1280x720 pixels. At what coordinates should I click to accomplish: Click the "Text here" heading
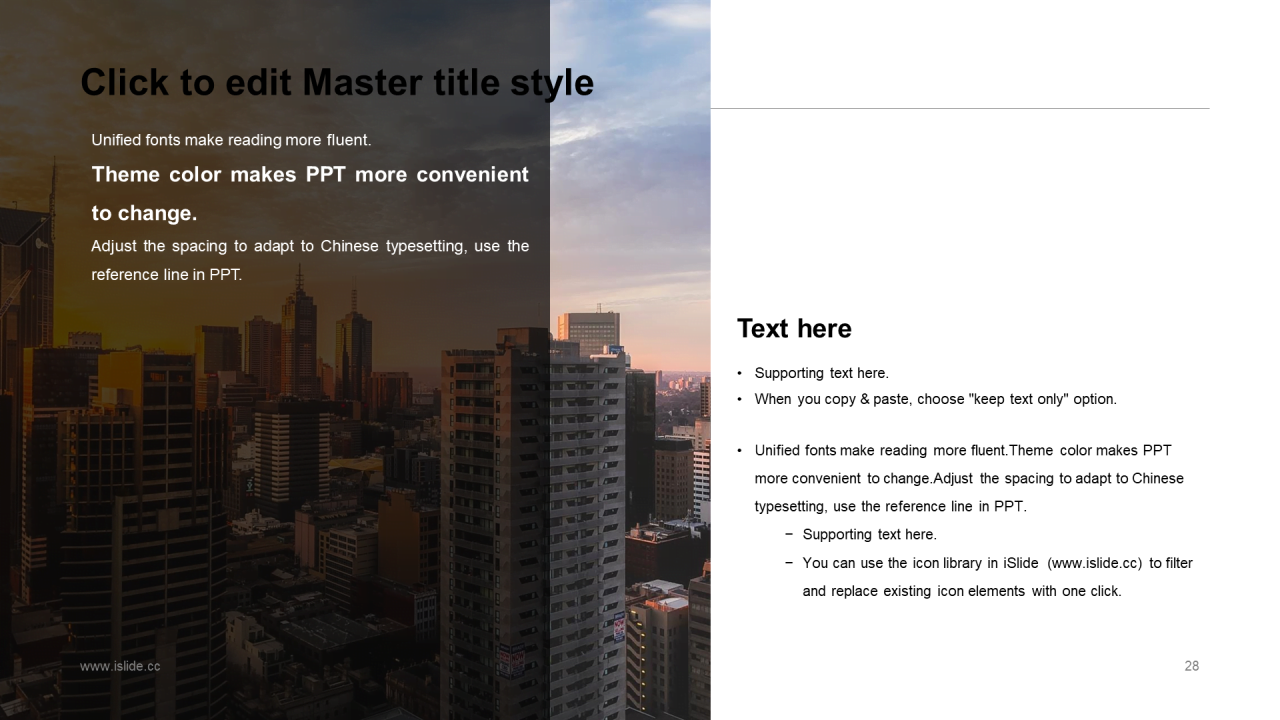794,329
